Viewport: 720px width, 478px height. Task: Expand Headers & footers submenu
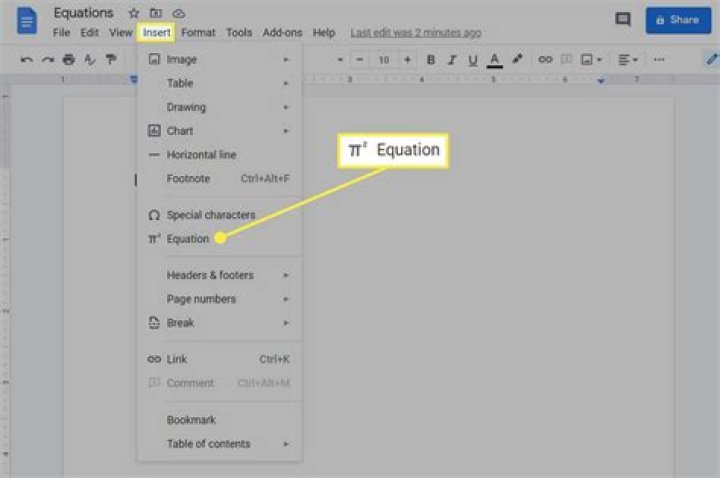click(219, 275)
